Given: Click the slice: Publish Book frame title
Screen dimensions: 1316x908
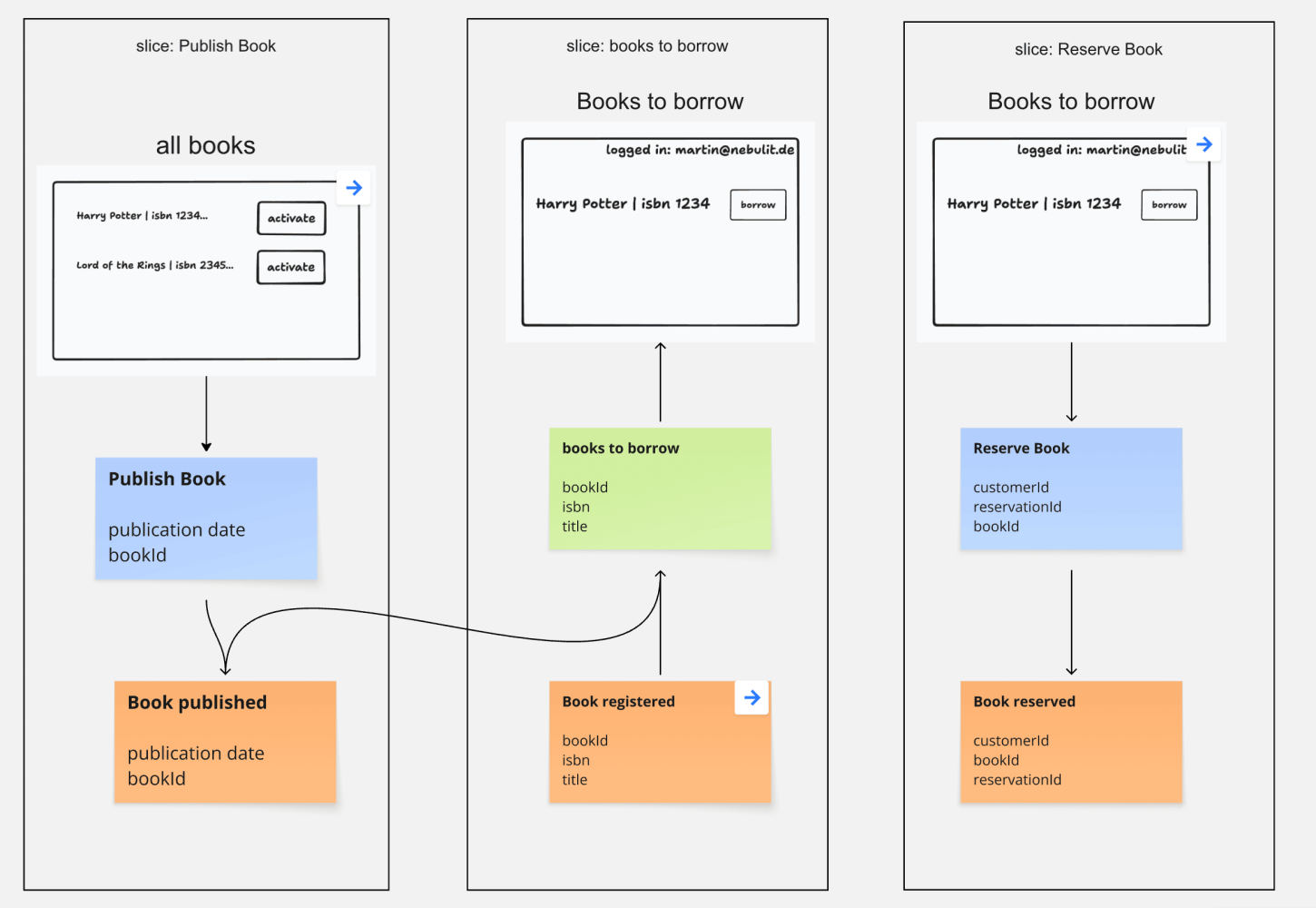Looking at the screenshot, I should pyautogui.click(x=206, y=45).
